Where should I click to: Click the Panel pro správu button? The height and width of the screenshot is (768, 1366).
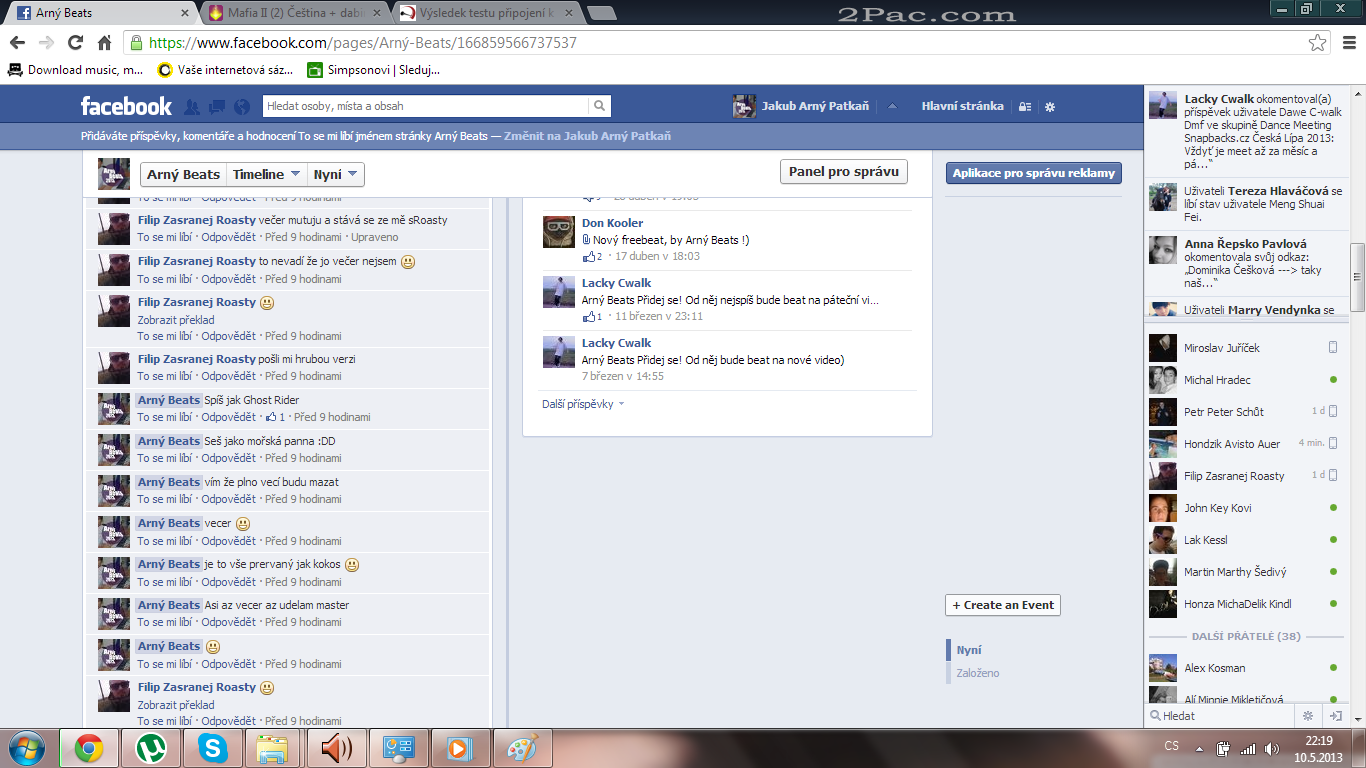pyautogui.click(x=843, y=172)
